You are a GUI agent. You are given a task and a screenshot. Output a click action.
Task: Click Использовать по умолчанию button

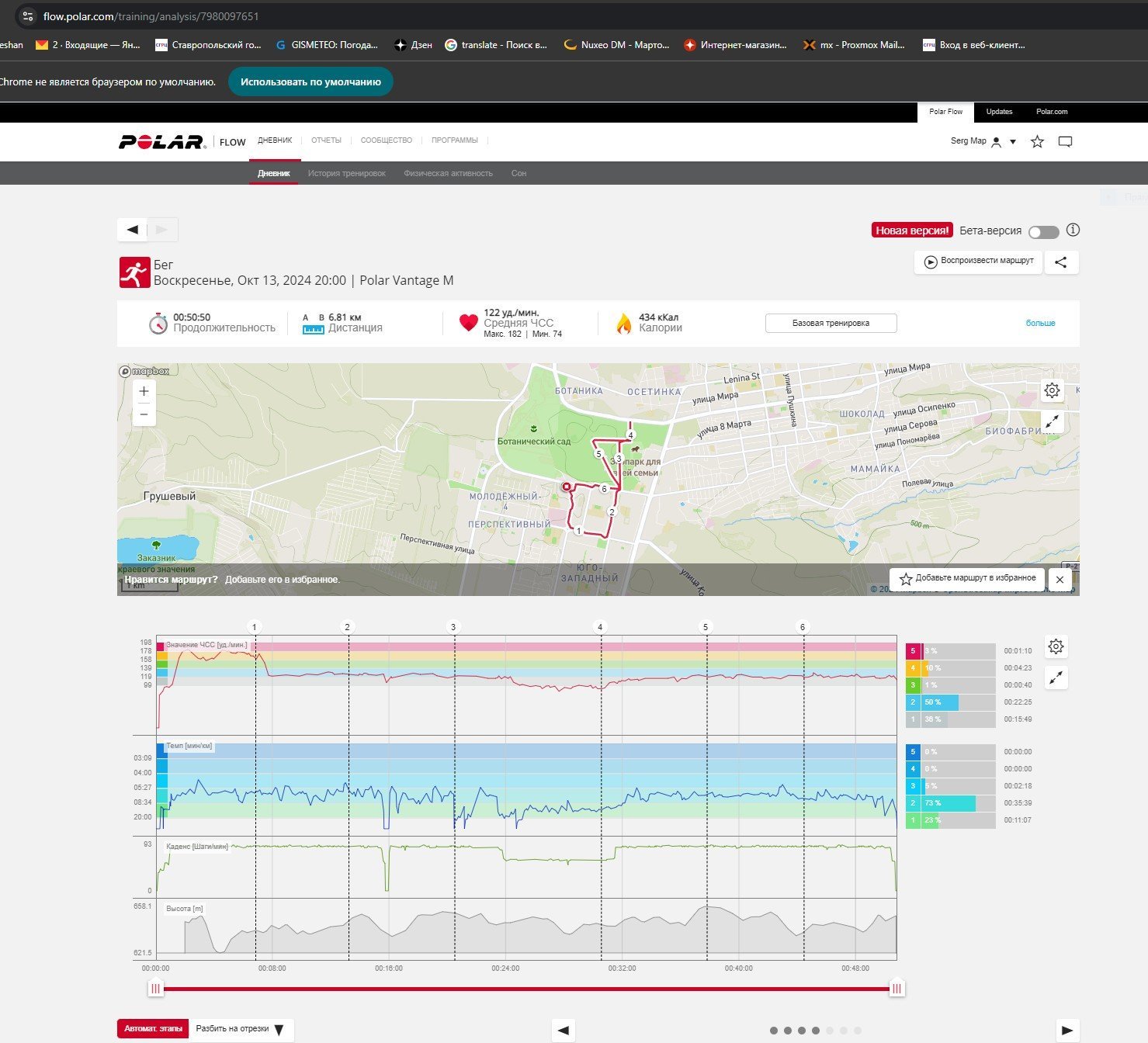(310, 81)
